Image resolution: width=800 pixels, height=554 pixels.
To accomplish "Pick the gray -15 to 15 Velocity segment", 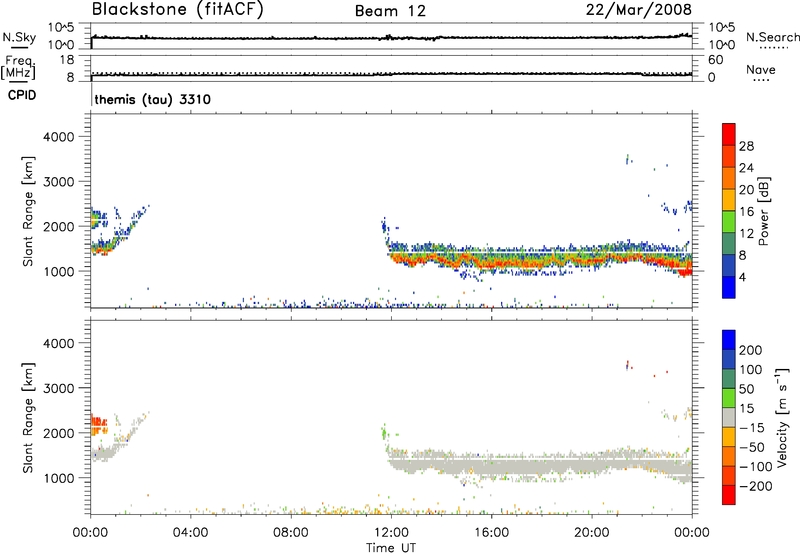I will (729, 418).
